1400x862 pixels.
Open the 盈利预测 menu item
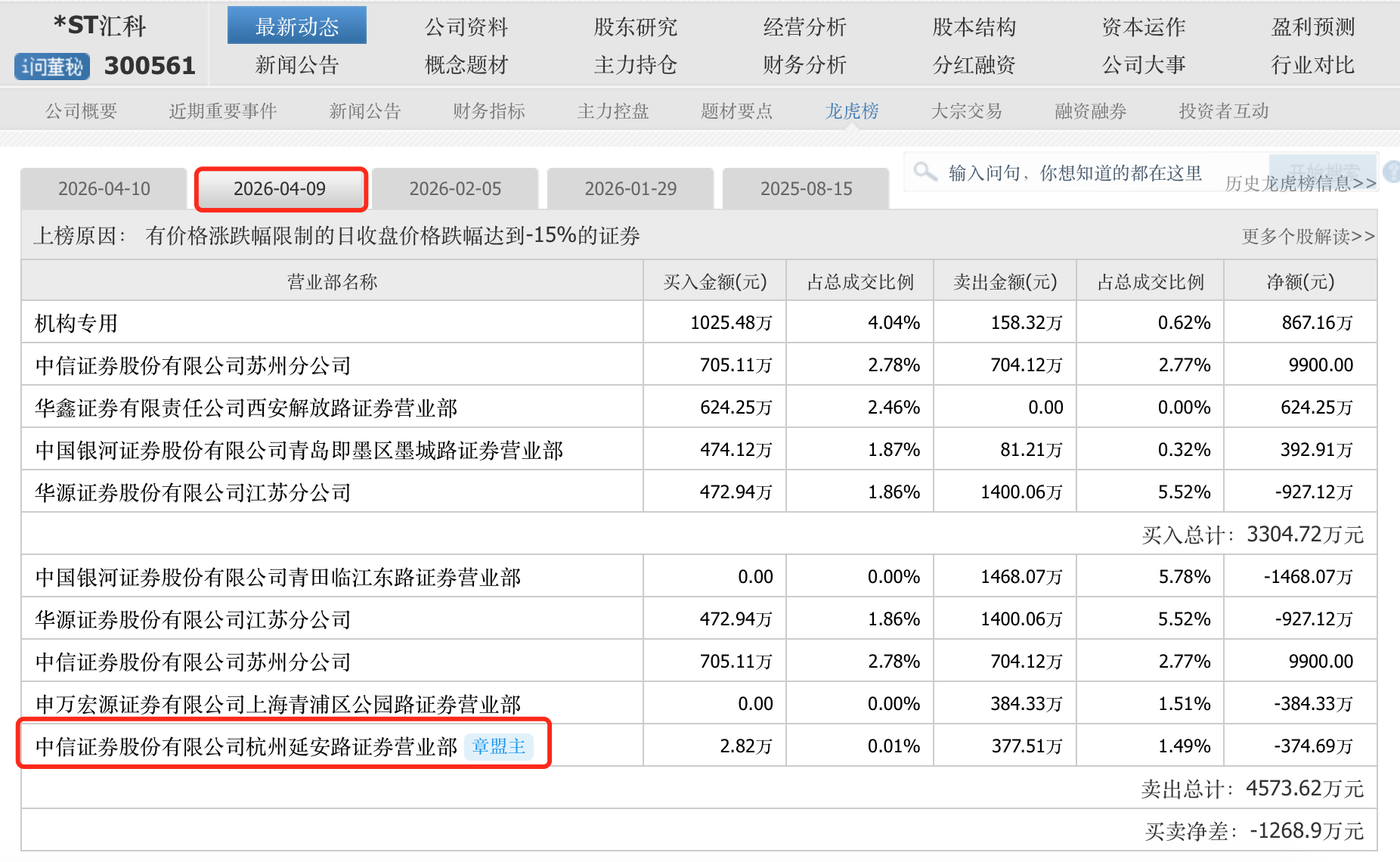pos(1312,26)
